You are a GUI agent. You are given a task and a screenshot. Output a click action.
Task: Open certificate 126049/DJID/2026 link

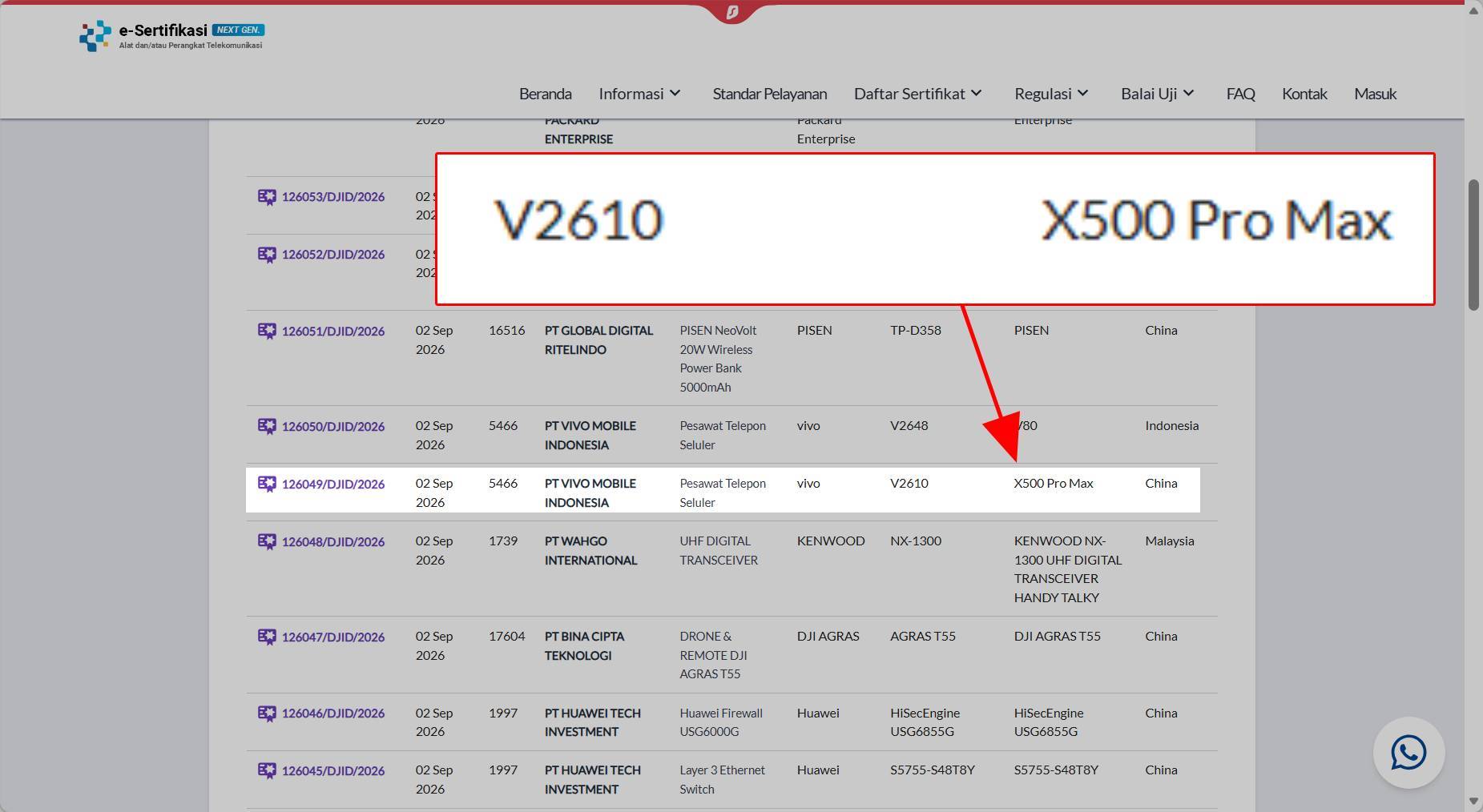(x=333, y=484)
